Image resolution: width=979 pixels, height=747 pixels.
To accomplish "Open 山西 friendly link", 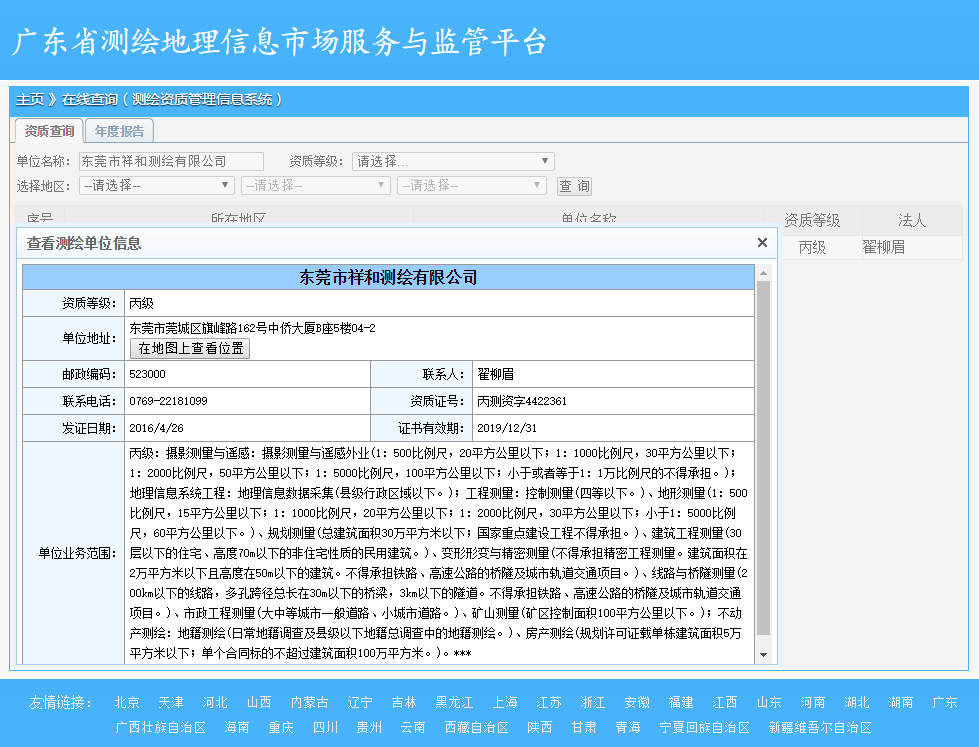I will pos(259,702).
